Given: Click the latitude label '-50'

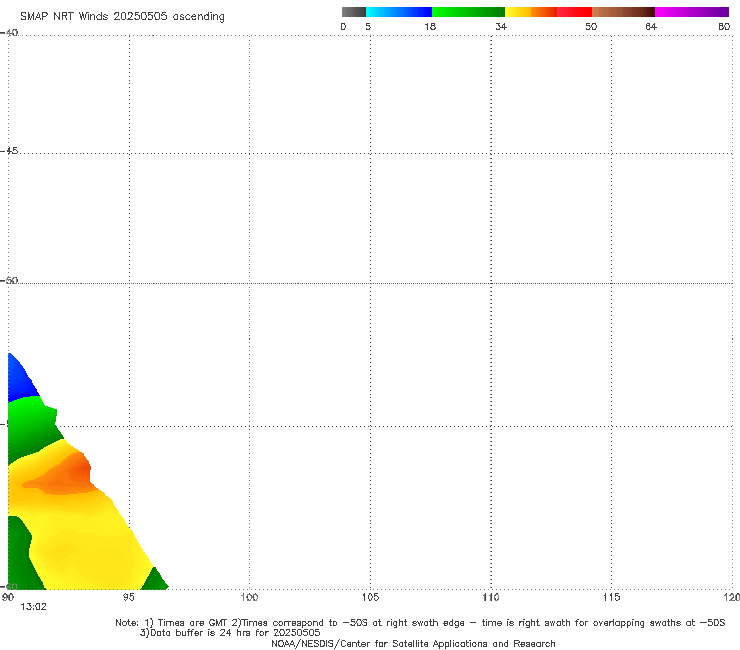Looking at the screenshot, I should [9, 280].
